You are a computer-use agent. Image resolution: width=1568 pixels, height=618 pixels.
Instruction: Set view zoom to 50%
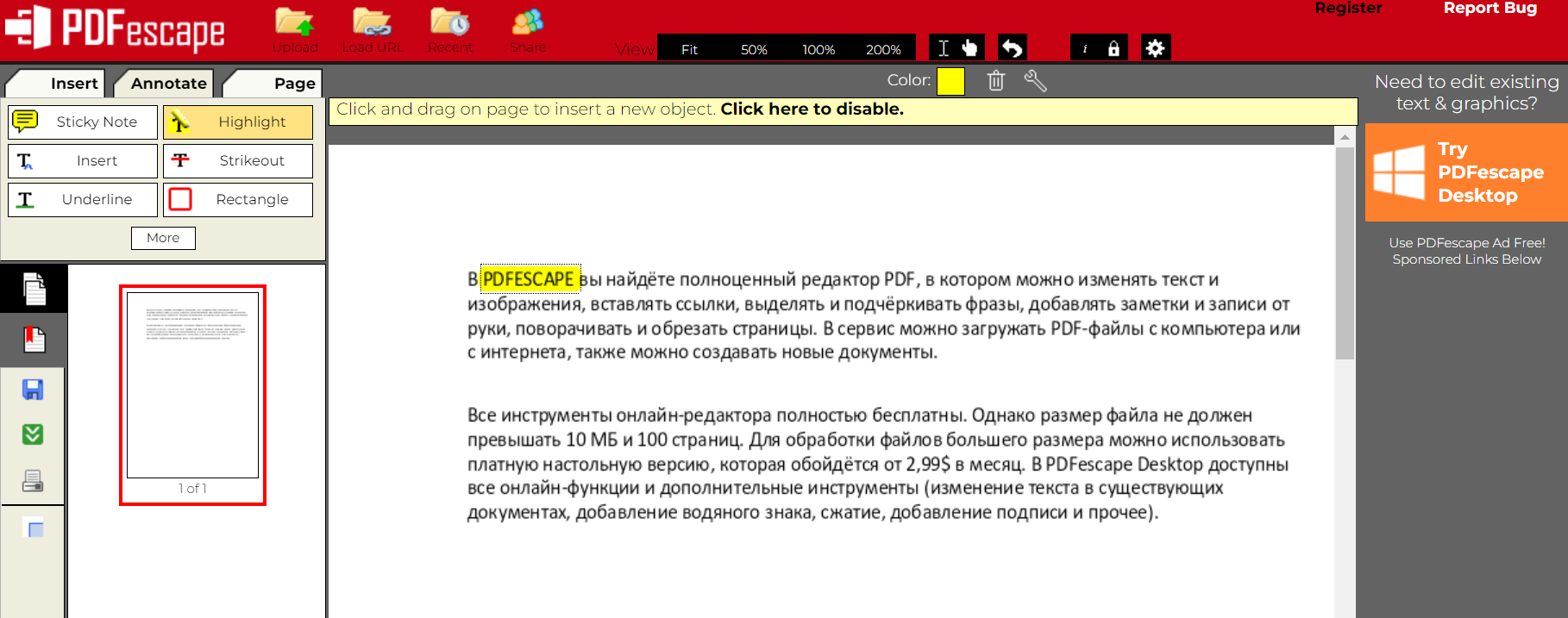754,49
